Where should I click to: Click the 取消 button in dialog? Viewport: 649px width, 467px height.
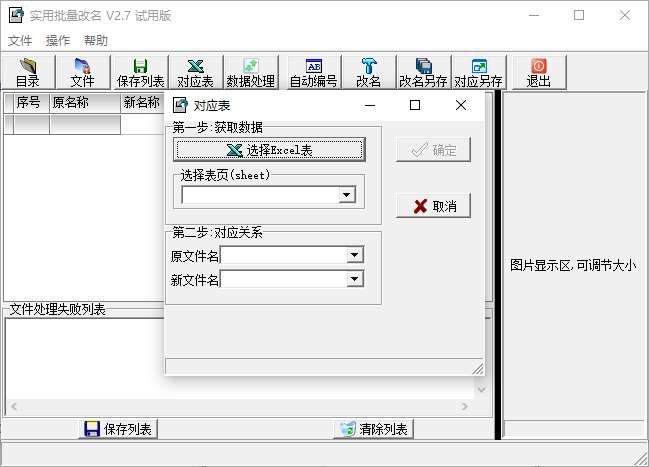[x=433, y=206]
